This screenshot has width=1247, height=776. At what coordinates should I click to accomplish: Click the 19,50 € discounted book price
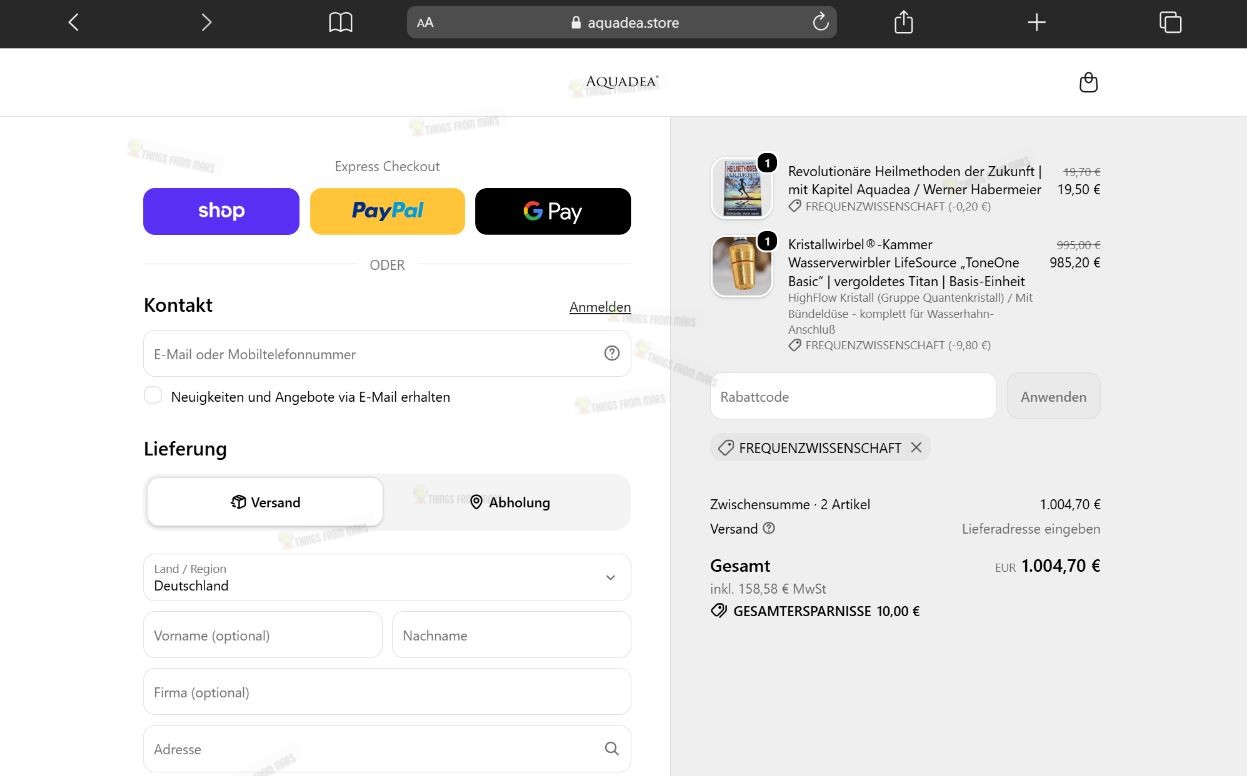pos(1079,189)
